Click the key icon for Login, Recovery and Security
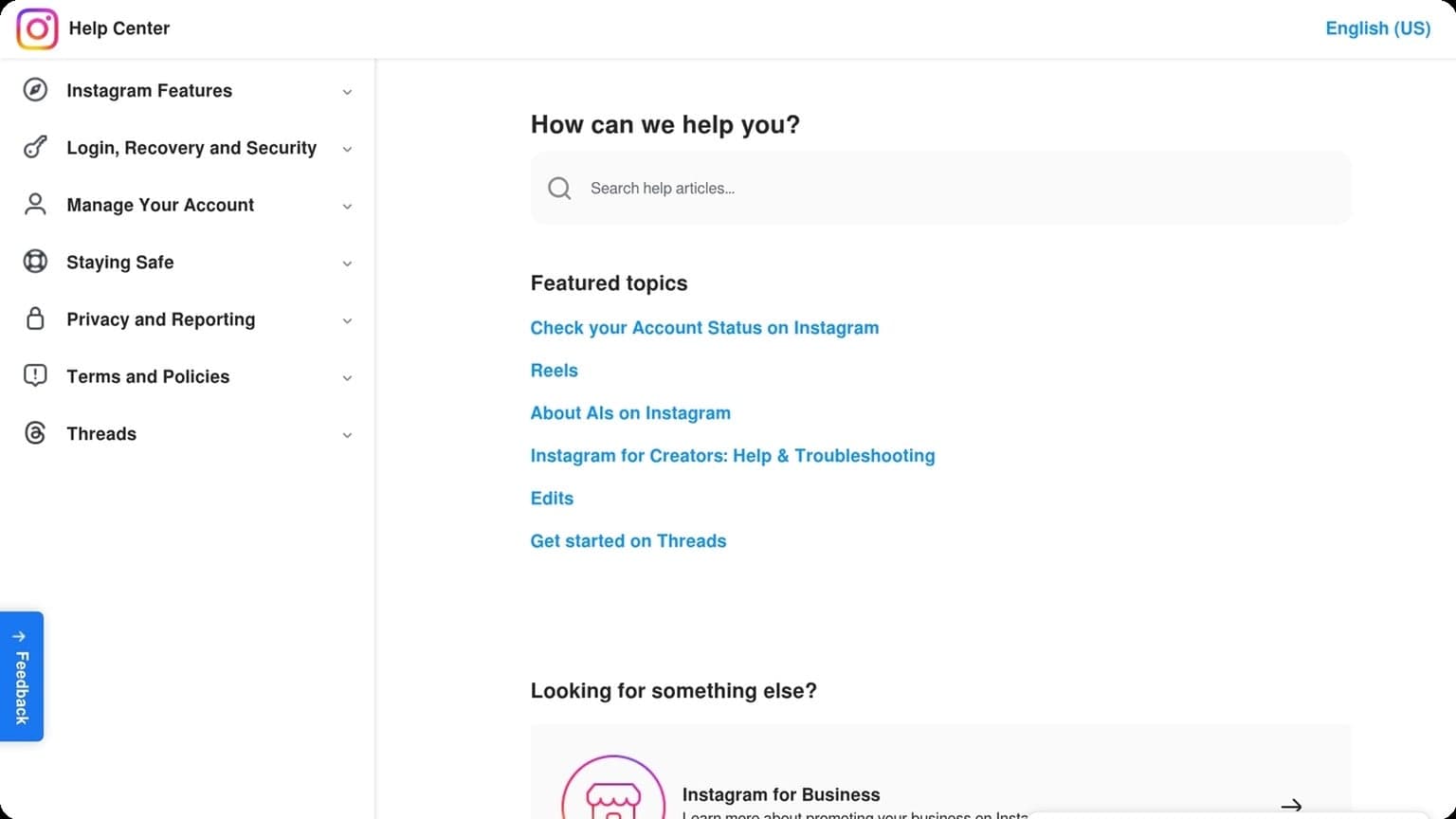Viewport: 1456px width, 819px height. [x=35, y=148]
